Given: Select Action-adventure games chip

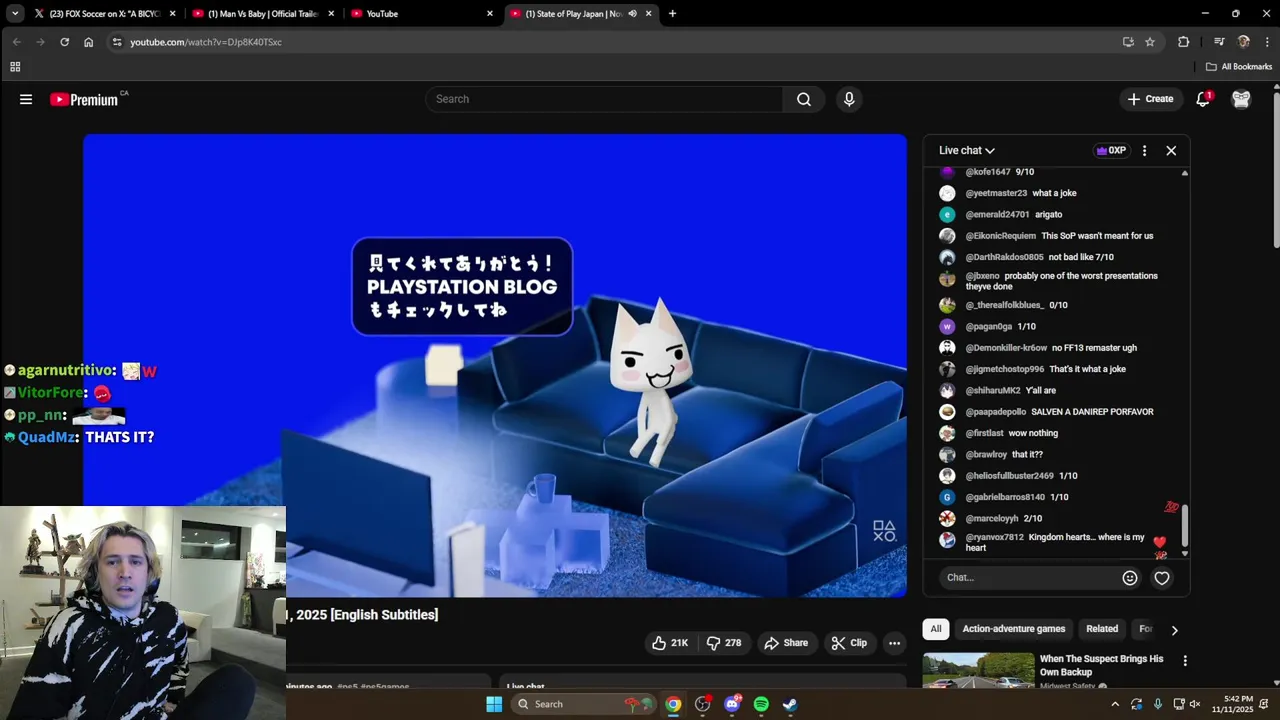Looking at the screenshot, I should [x=1014, y=629].
